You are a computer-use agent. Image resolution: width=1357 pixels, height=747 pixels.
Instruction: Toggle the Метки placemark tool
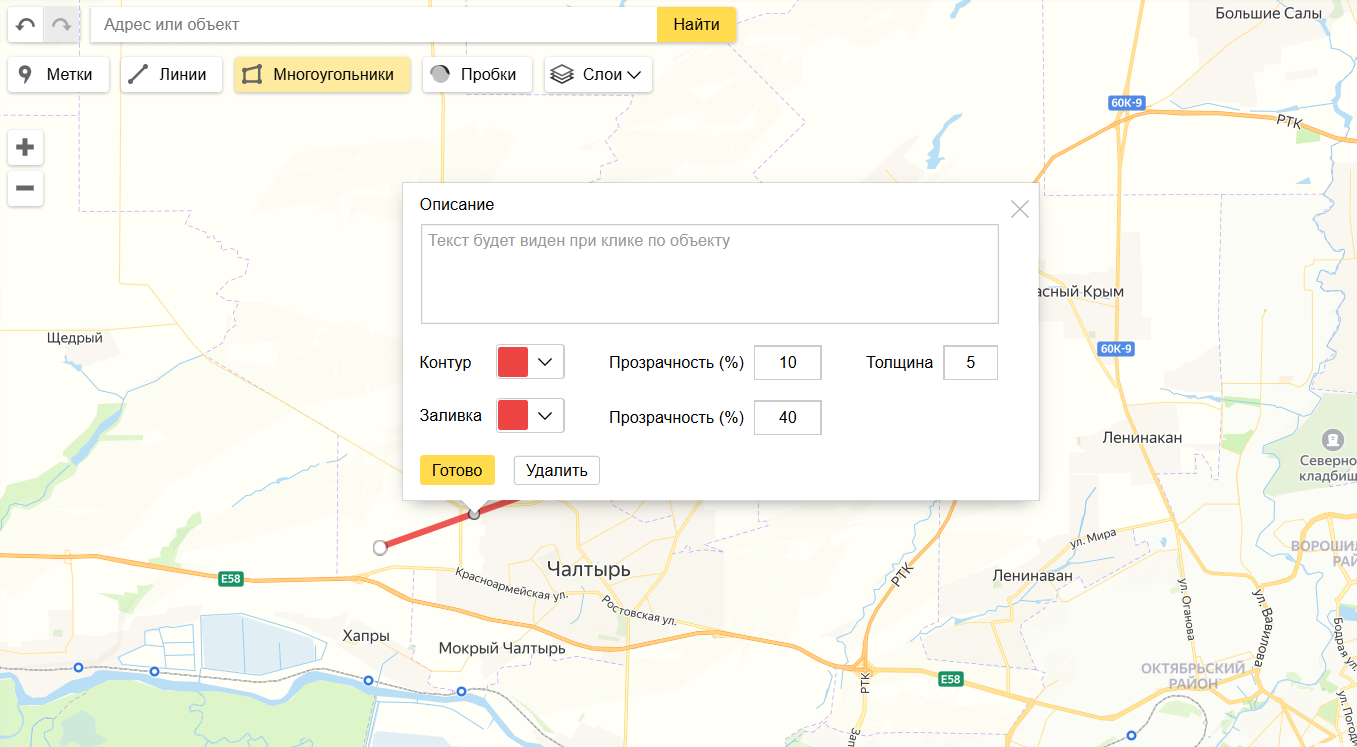[58, 75]
